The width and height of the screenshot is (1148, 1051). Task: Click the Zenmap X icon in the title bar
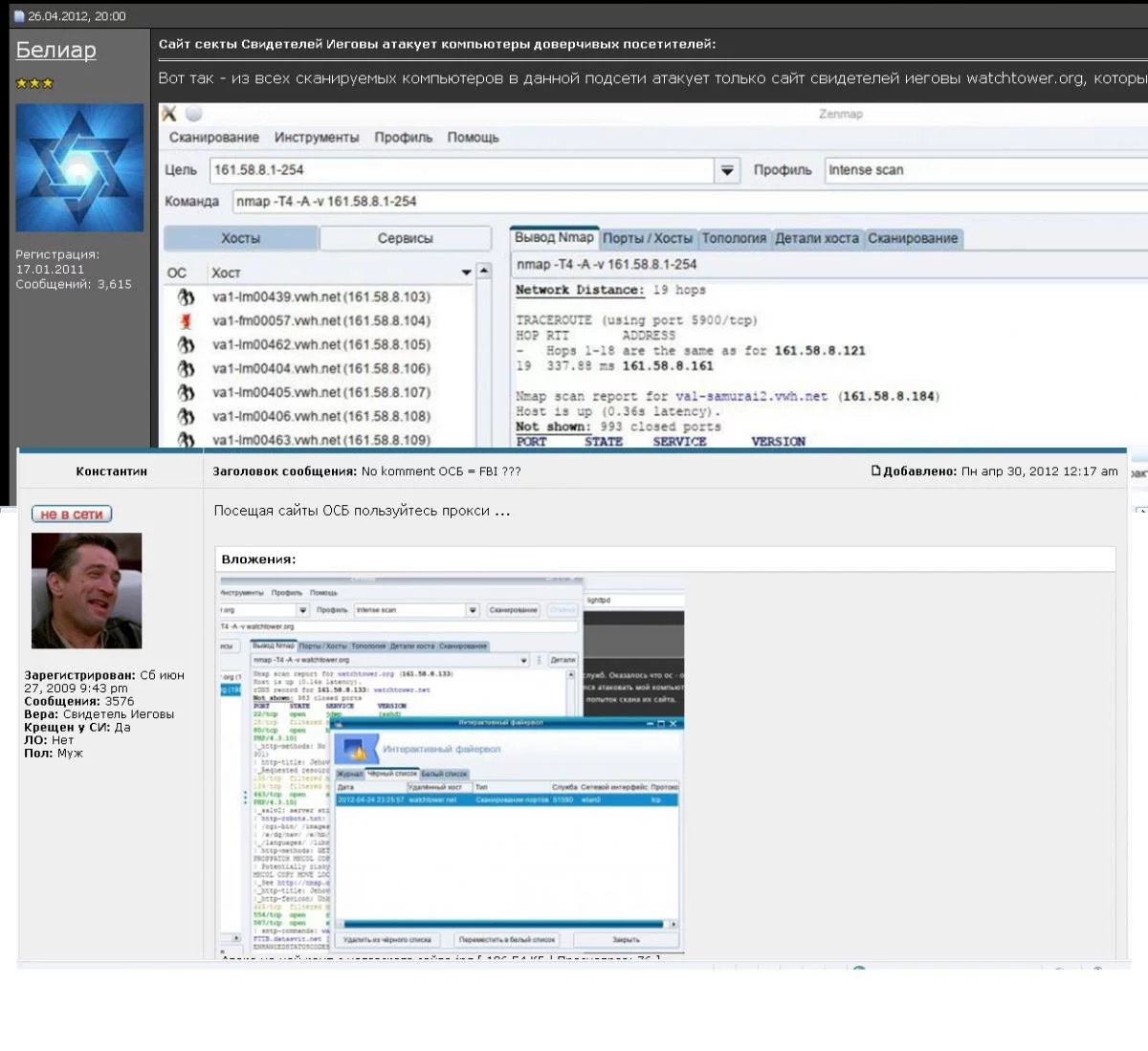(x=169, y=114)
